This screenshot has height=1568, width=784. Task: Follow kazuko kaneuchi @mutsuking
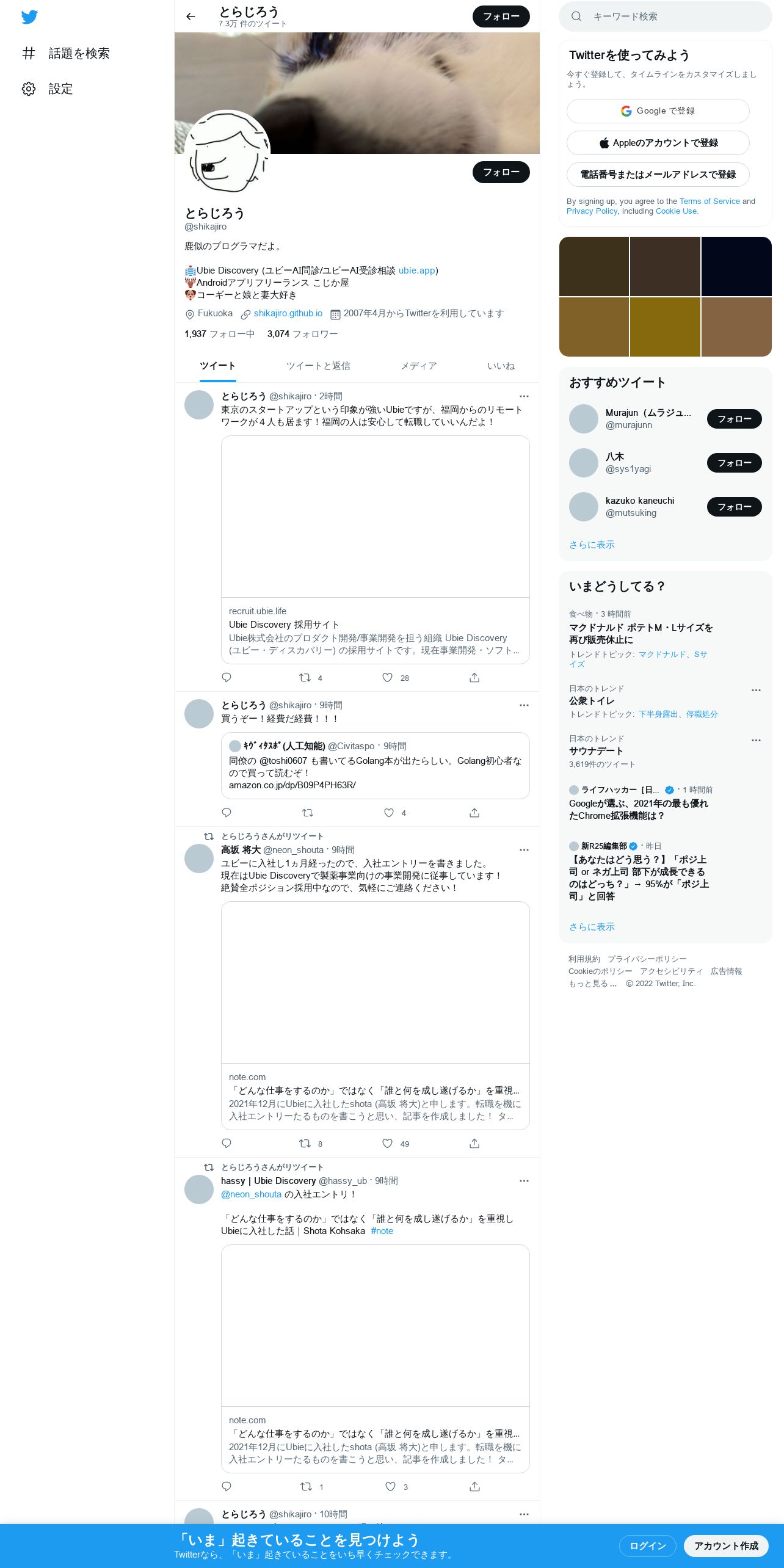734,507
